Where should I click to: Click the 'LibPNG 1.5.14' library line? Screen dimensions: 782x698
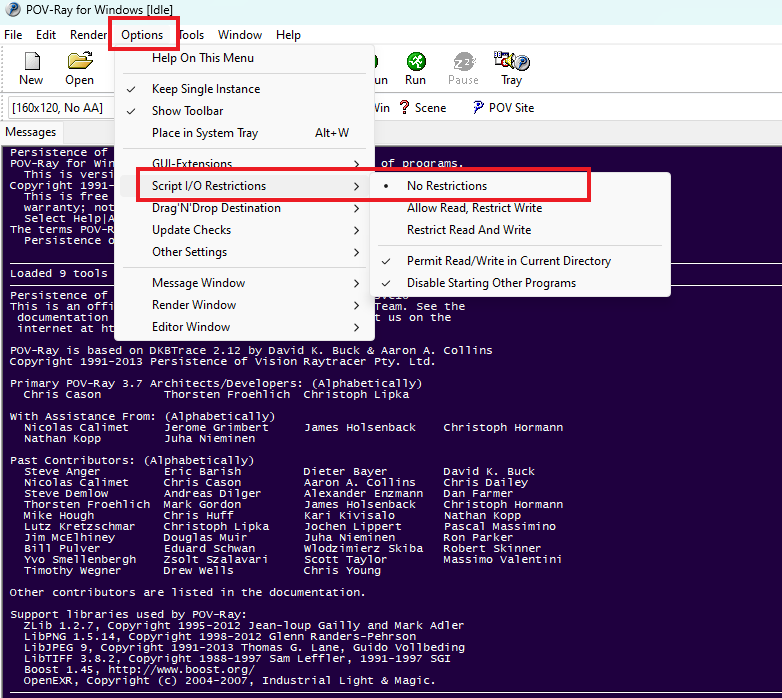click(x=220, y=636)
